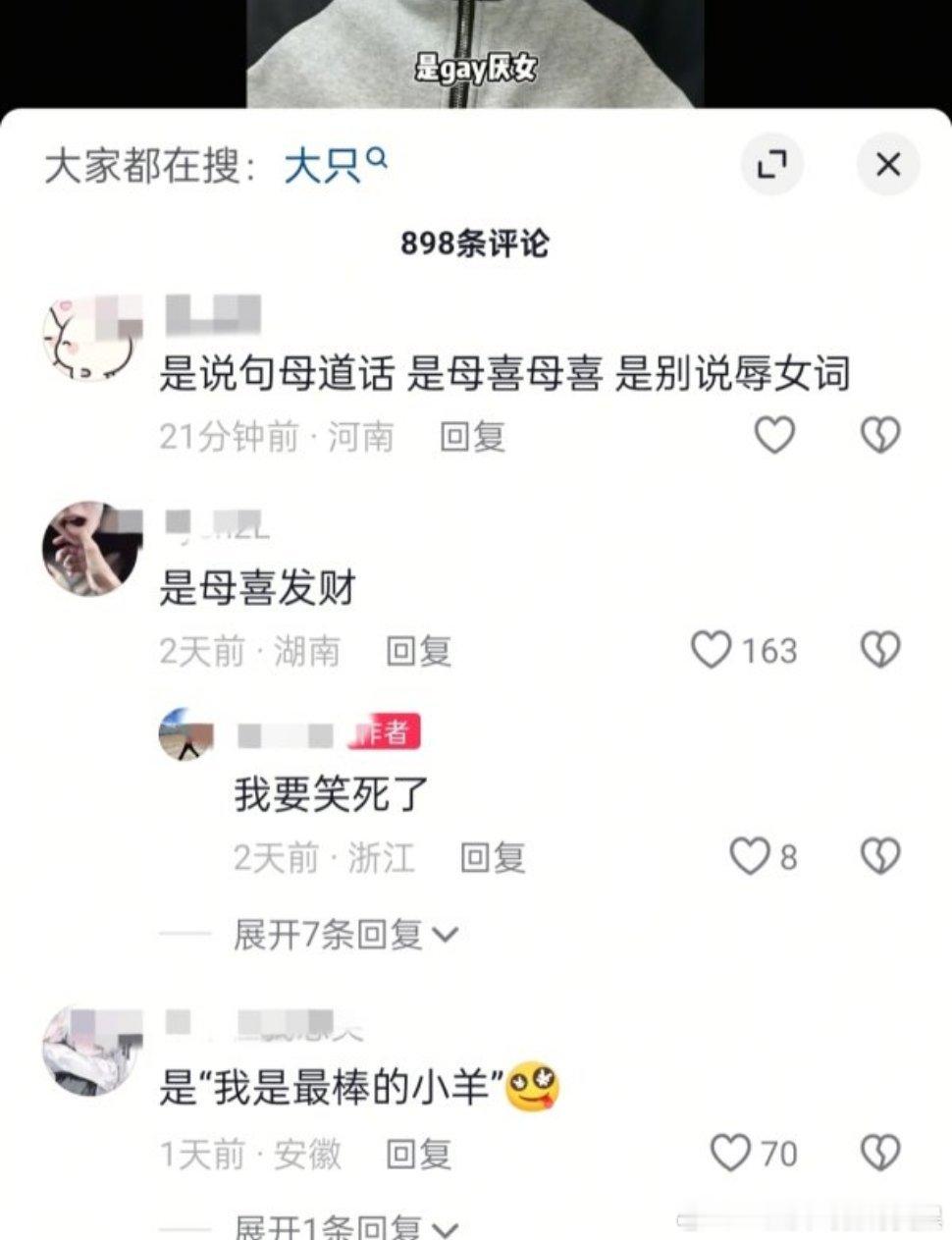Expand 展开7条回复 replies
Image resolution: width=952 pixels, height=1240 pixels.
tap(345, 934)
